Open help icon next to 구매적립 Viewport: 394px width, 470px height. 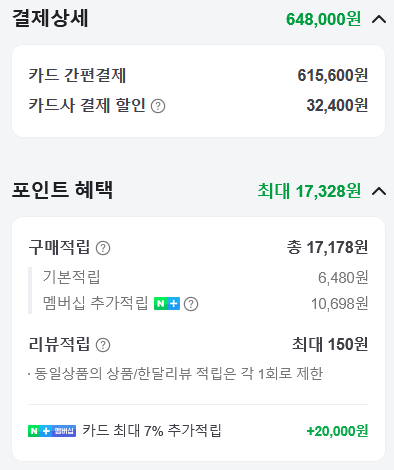click(x=103, y=248)
